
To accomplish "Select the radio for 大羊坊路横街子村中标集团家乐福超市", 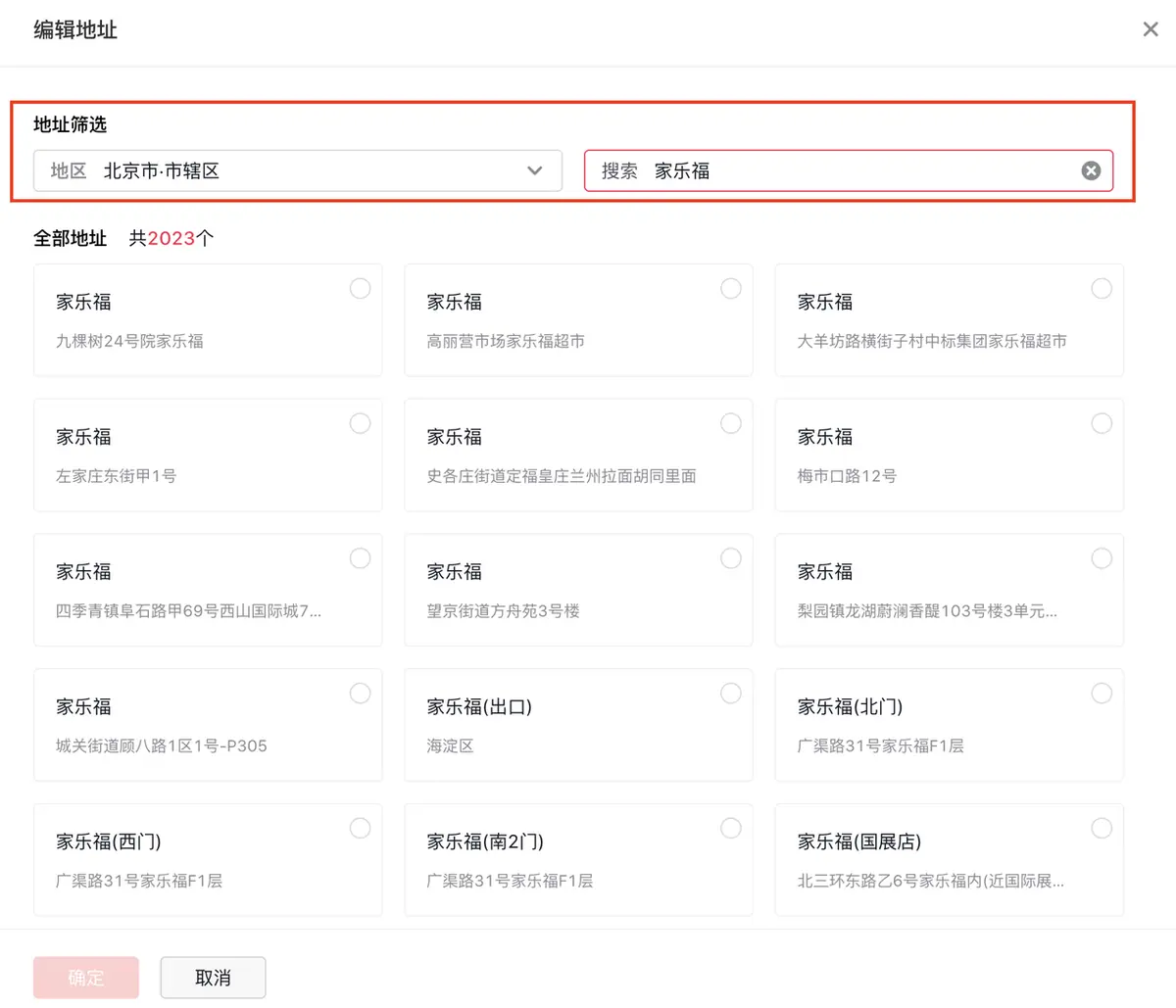I will tap(1102, 288).
